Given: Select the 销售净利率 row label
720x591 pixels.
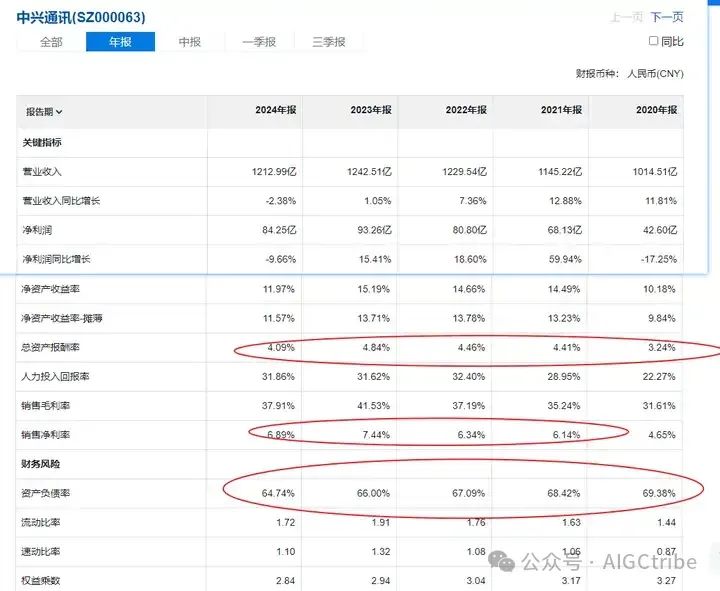Looking at the screenshot, I should (x=45, y=435).
